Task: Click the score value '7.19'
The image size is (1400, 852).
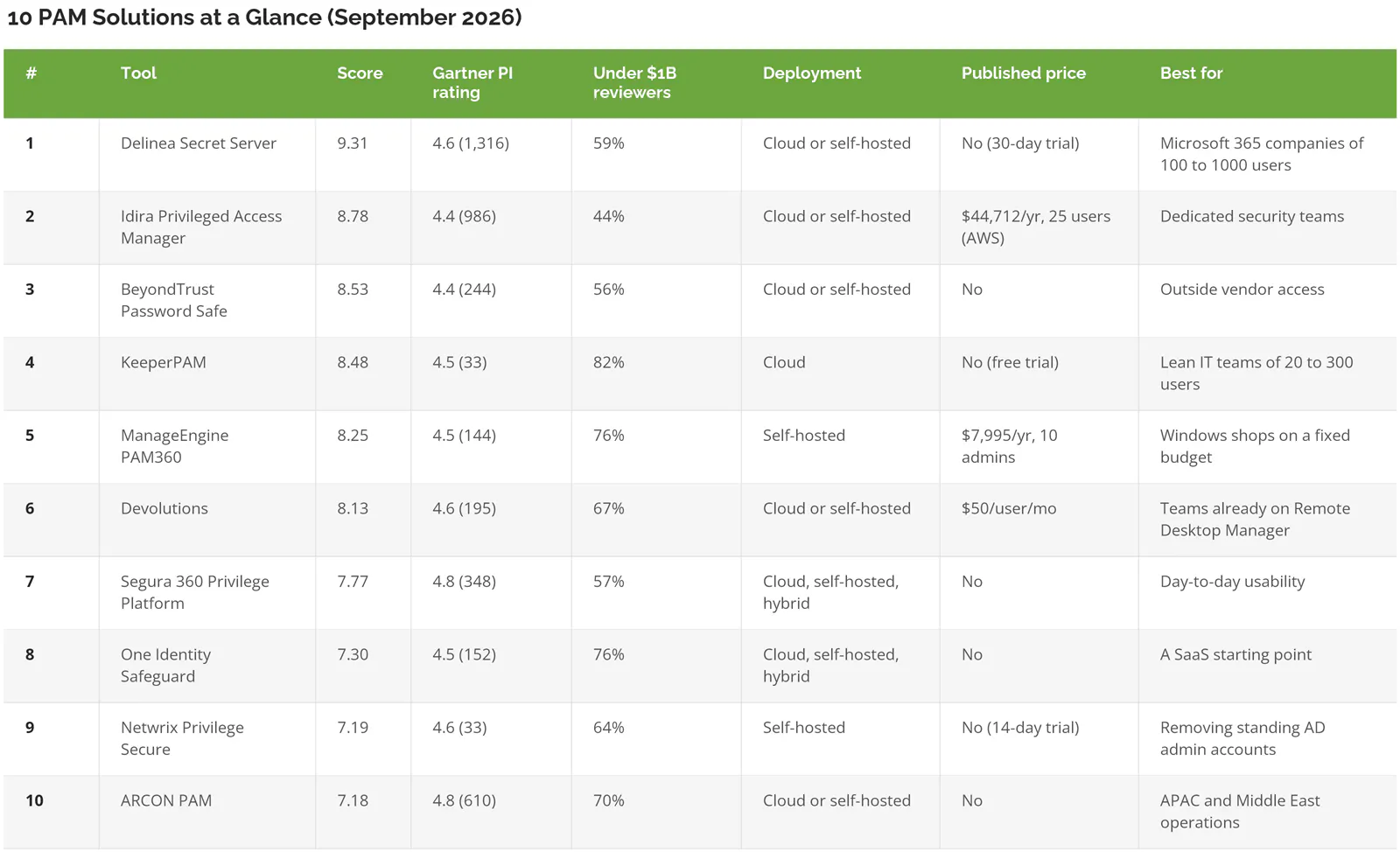Action: click(353, 728)
